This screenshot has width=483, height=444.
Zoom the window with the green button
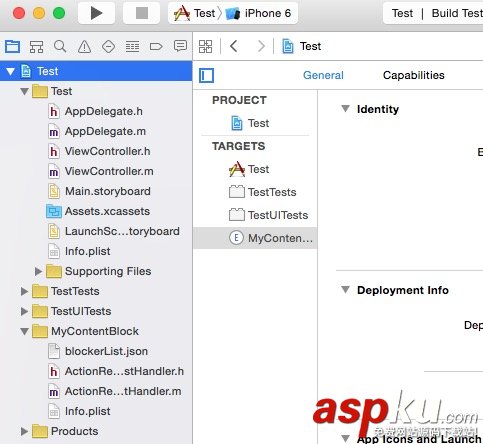tap(59, 13)
